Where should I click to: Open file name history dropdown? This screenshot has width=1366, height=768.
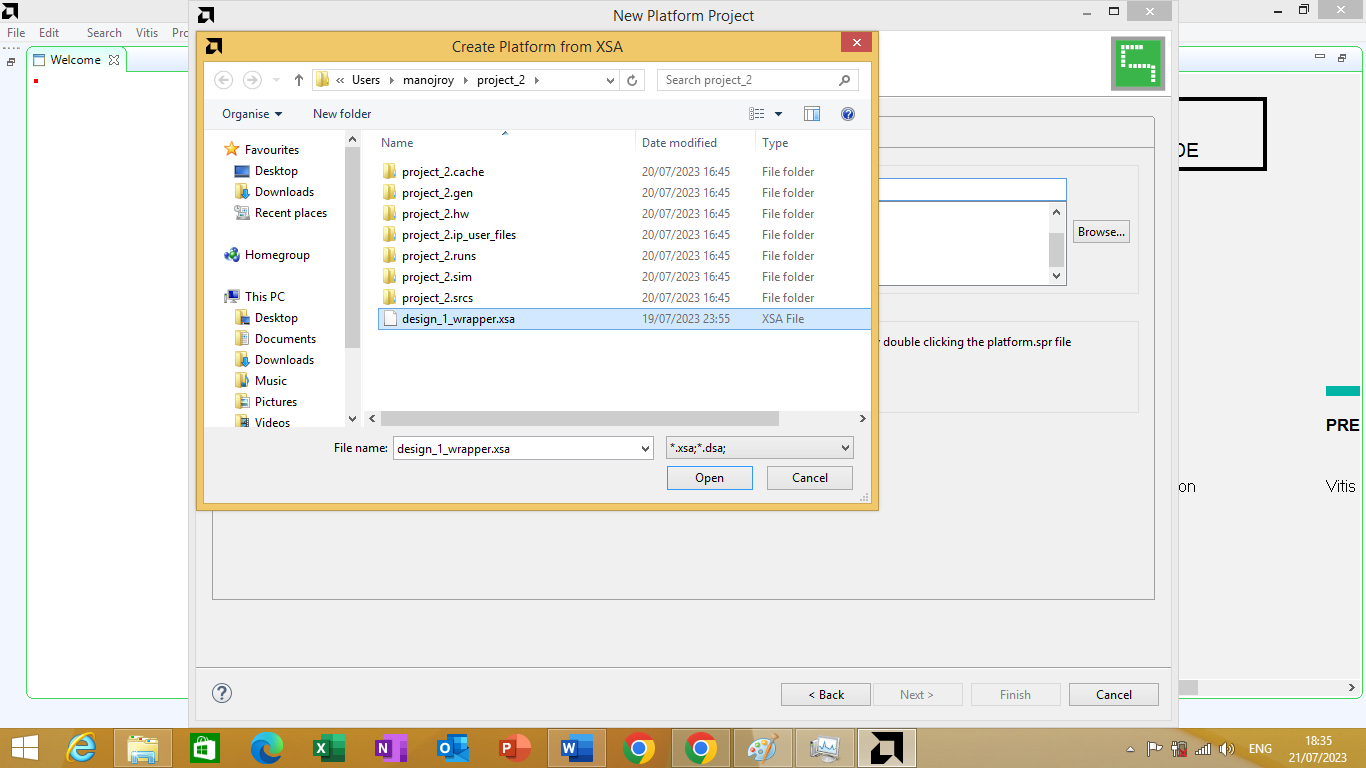[x=645, y=449]
